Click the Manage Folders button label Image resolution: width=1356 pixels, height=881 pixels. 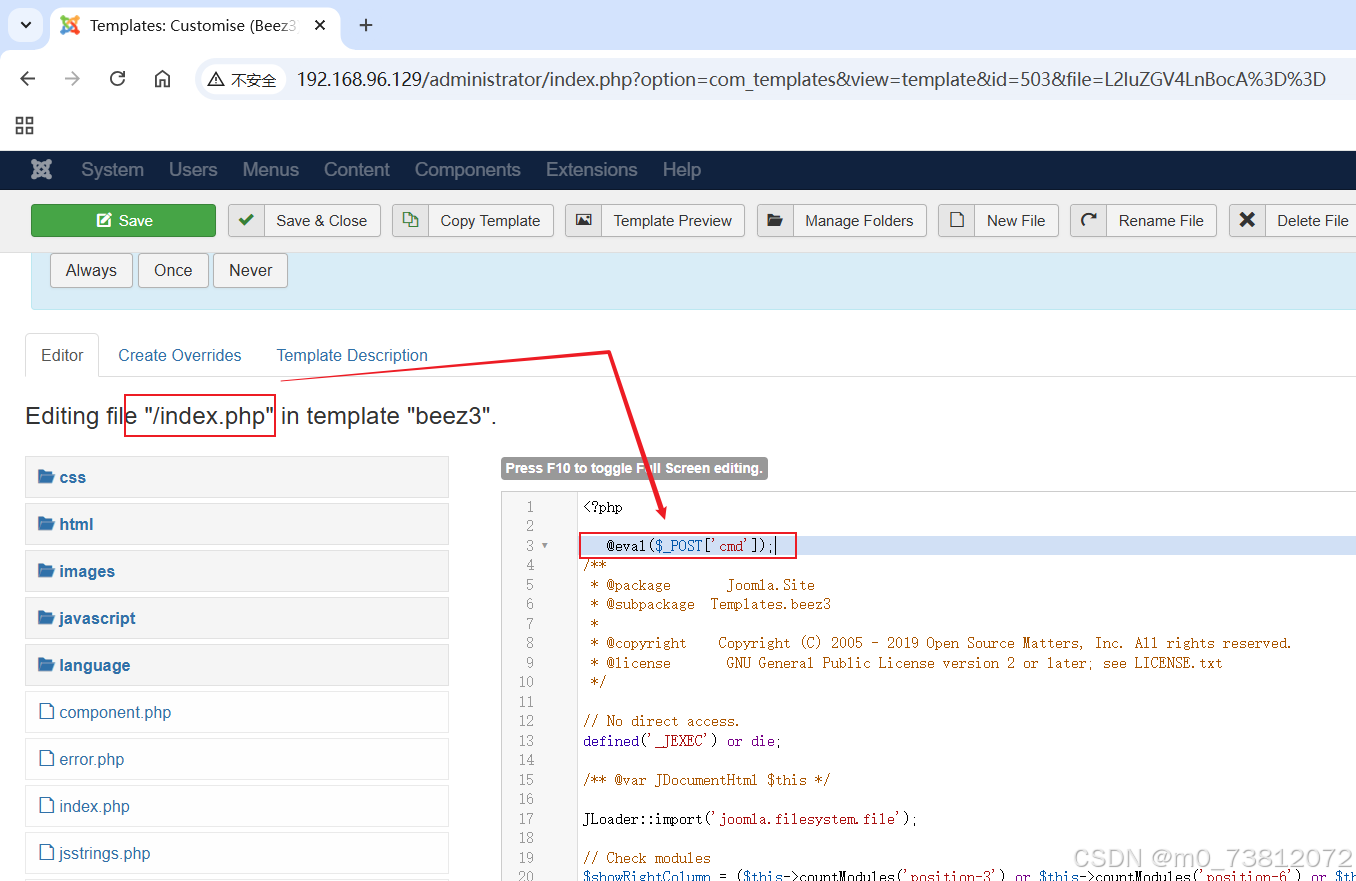point(859,221)
